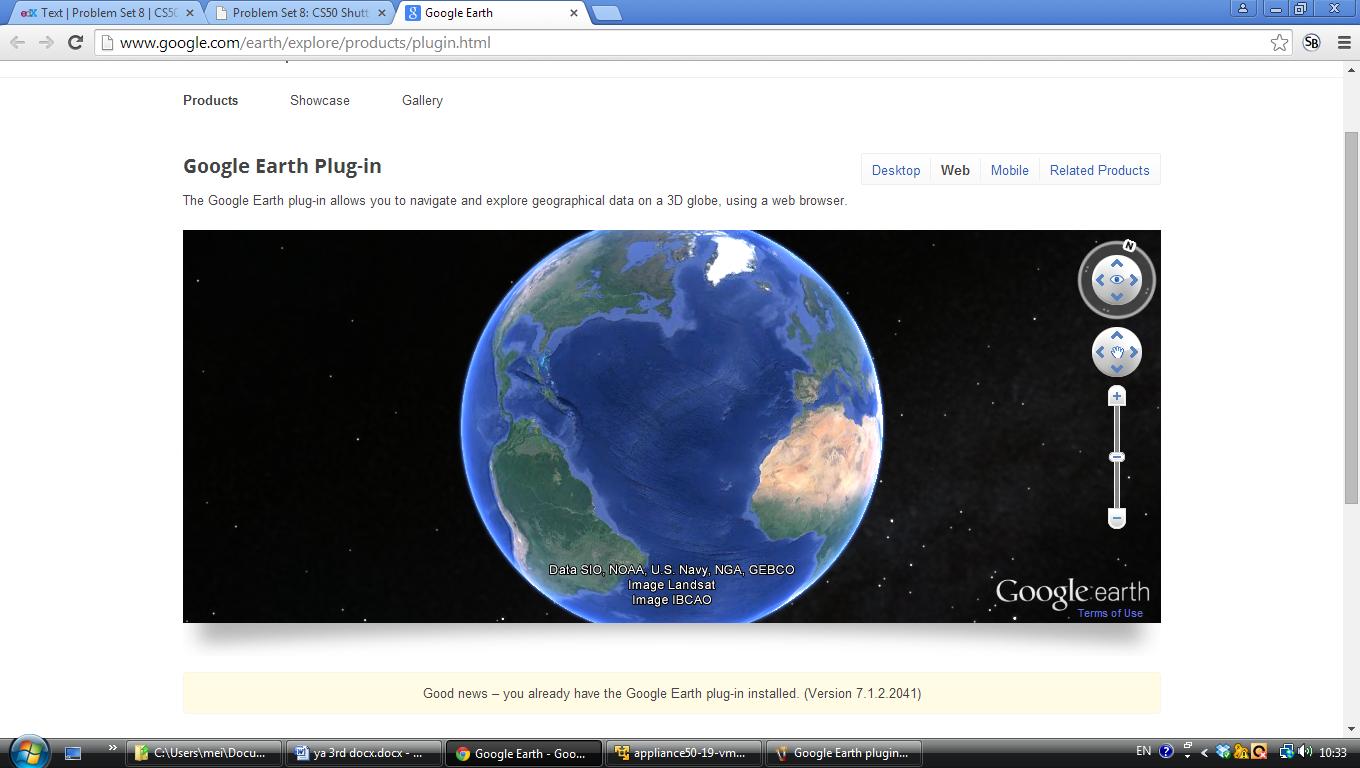
Task: Open the ya 3rd docx.docx taskbar window
Action: pyautogui.click(x=363, y=753)
